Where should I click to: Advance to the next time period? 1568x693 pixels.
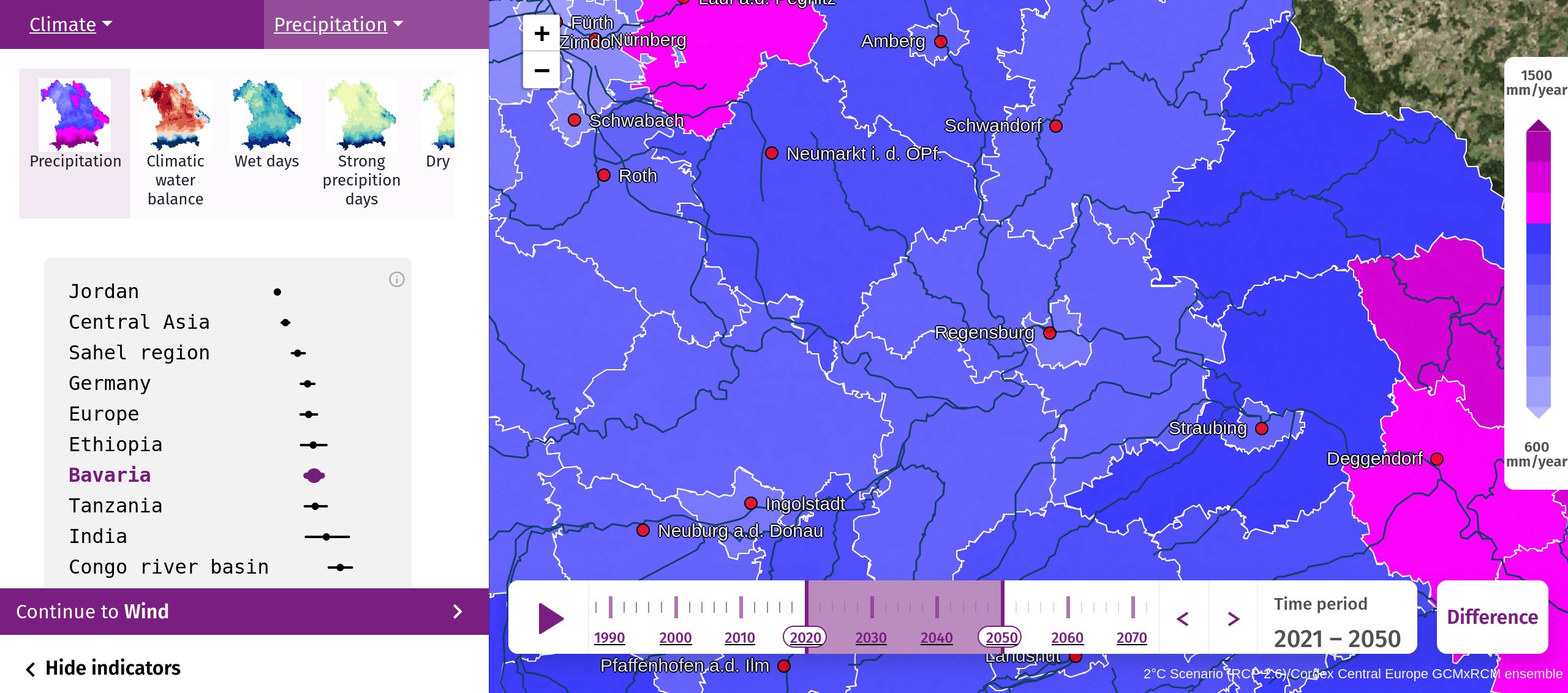tap(1234, 618)
